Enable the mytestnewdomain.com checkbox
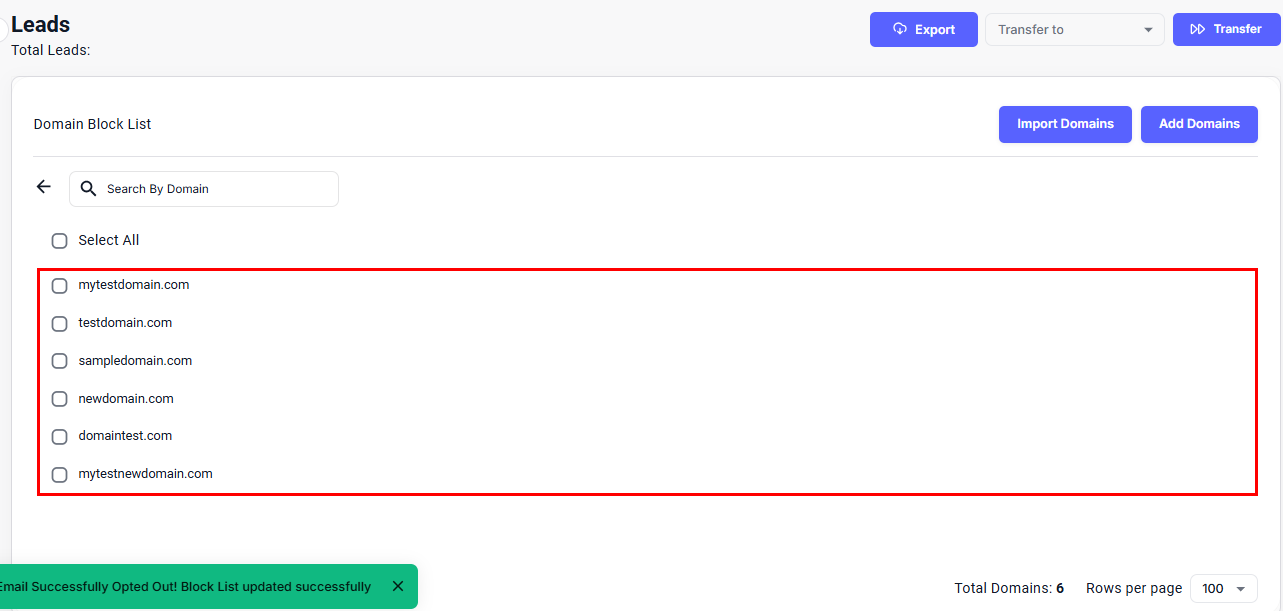Screen dimensions: 1283x611 60,475
